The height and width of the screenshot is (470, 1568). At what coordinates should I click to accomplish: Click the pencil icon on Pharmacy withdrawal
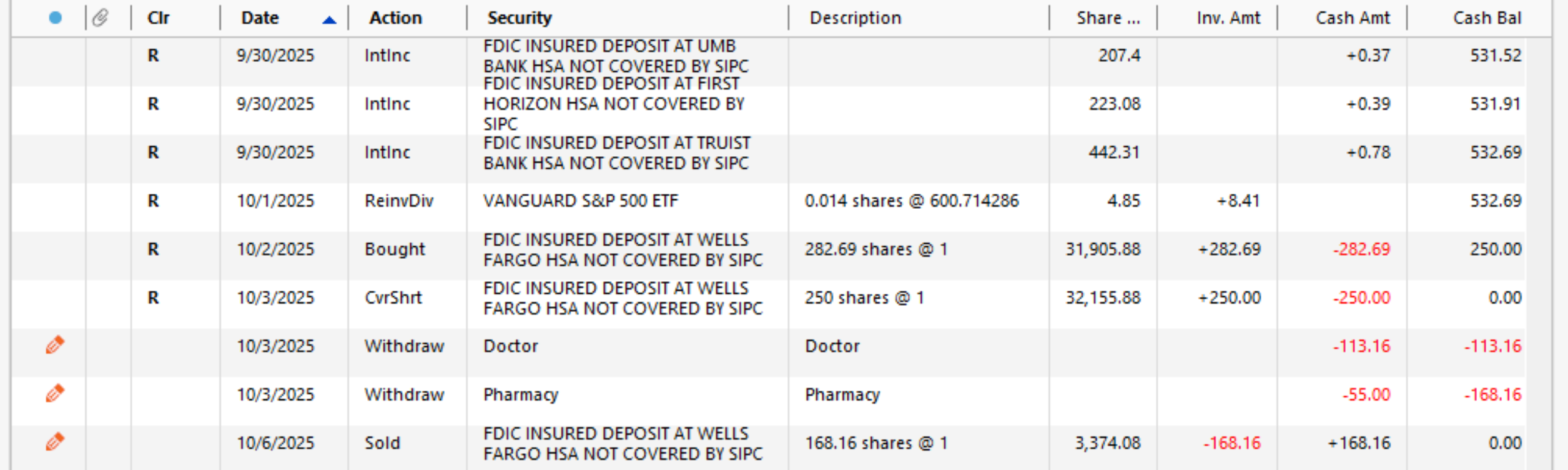(55, 393)
